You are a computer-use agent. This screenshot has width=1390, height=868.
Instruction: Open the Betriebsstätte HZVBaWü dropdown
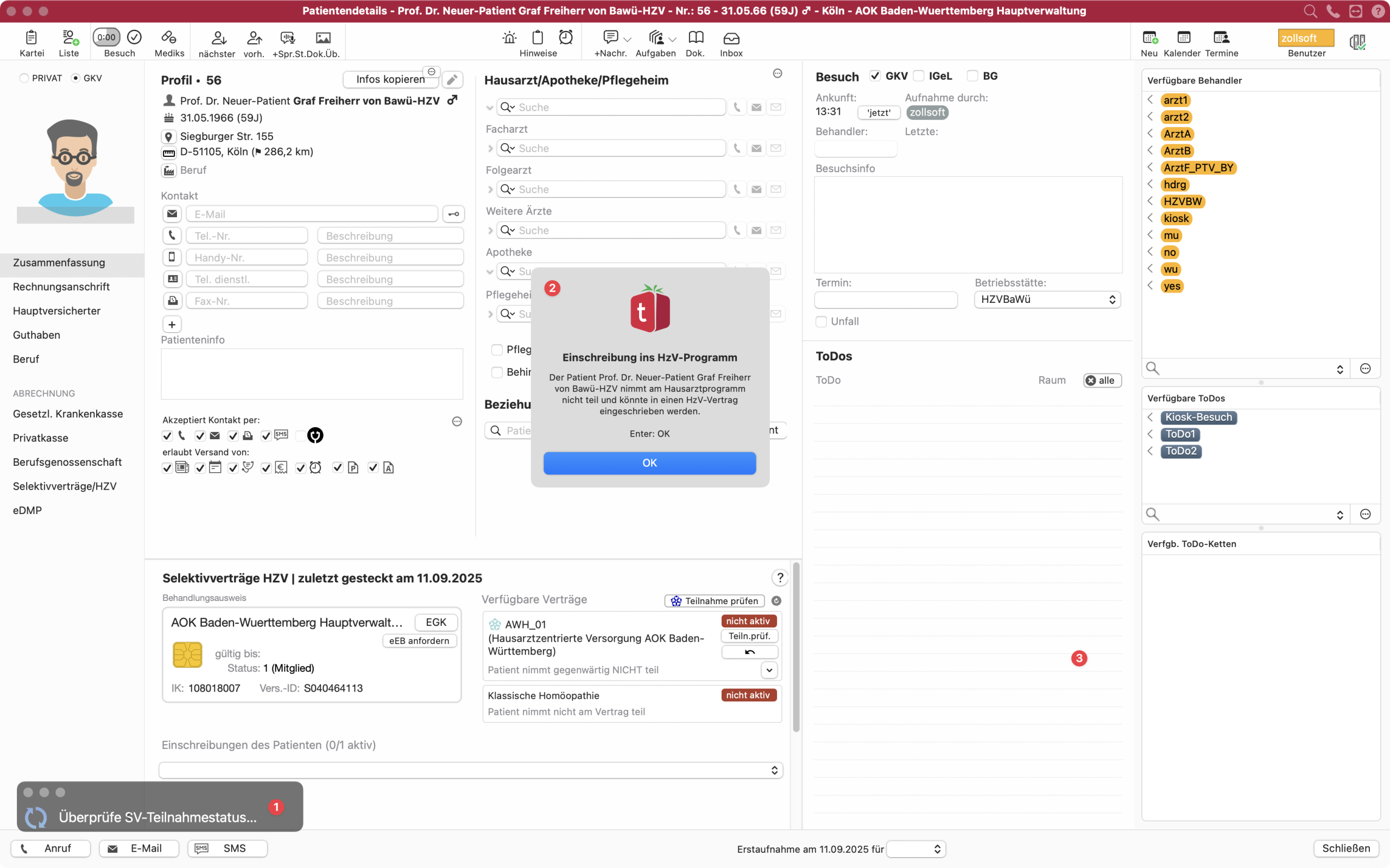click(x=1047, y=300)
